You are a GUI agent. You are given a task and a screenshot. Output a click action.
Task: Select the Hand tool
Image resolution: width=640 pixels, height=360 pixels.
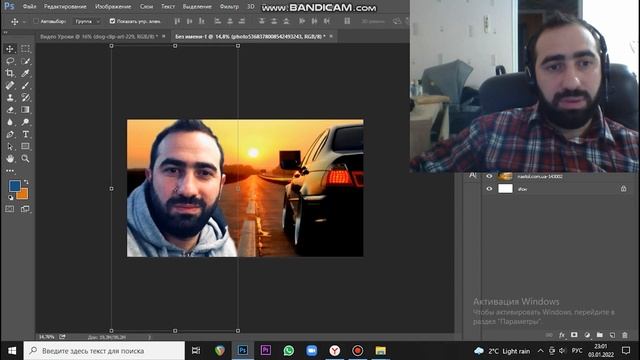pyautogui.click(x=10, y=158)
